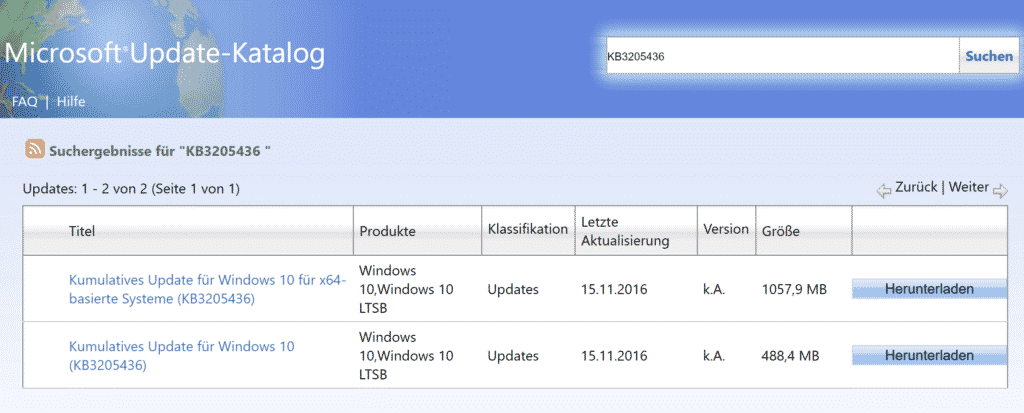Image resolution: width=1024 pixels, height=413 pixels.
Task: Open the Hilfe link
Action: point(71,101)
